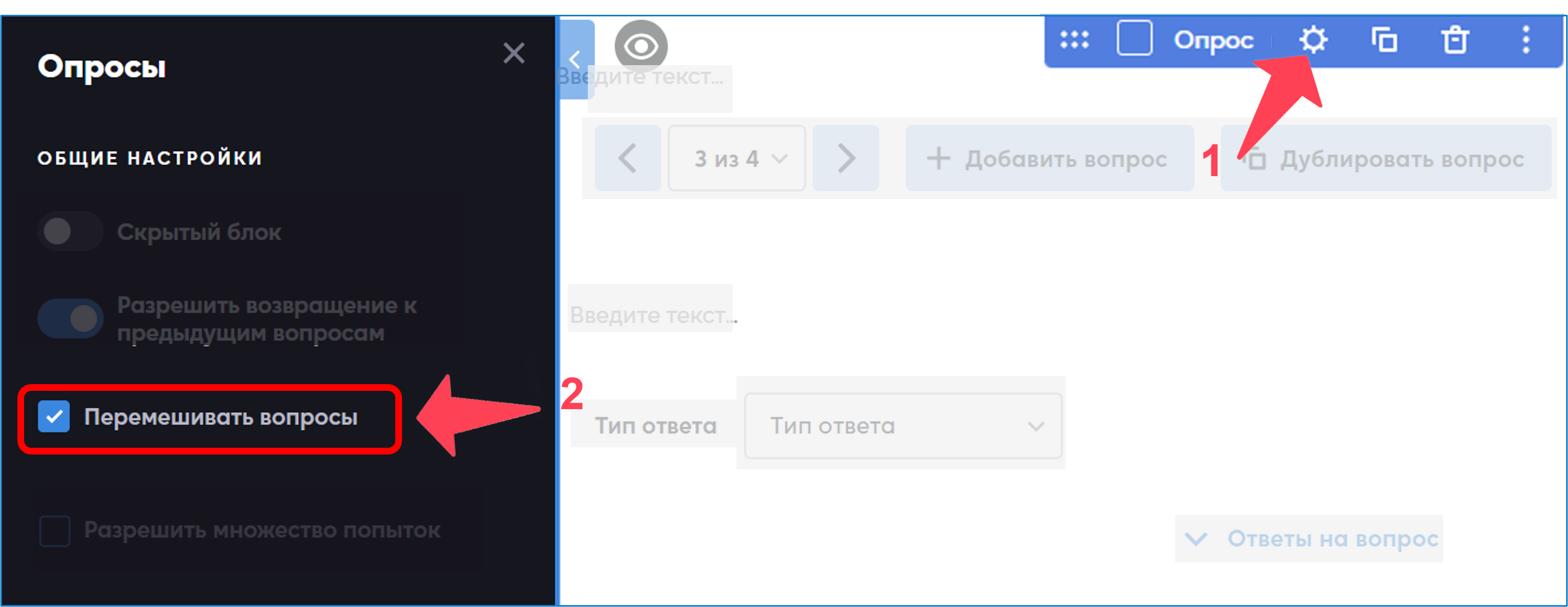Click the eye preview icon
Viewport: 1568px width, 607px height.
pyautogui.click(x=640, y=46)
